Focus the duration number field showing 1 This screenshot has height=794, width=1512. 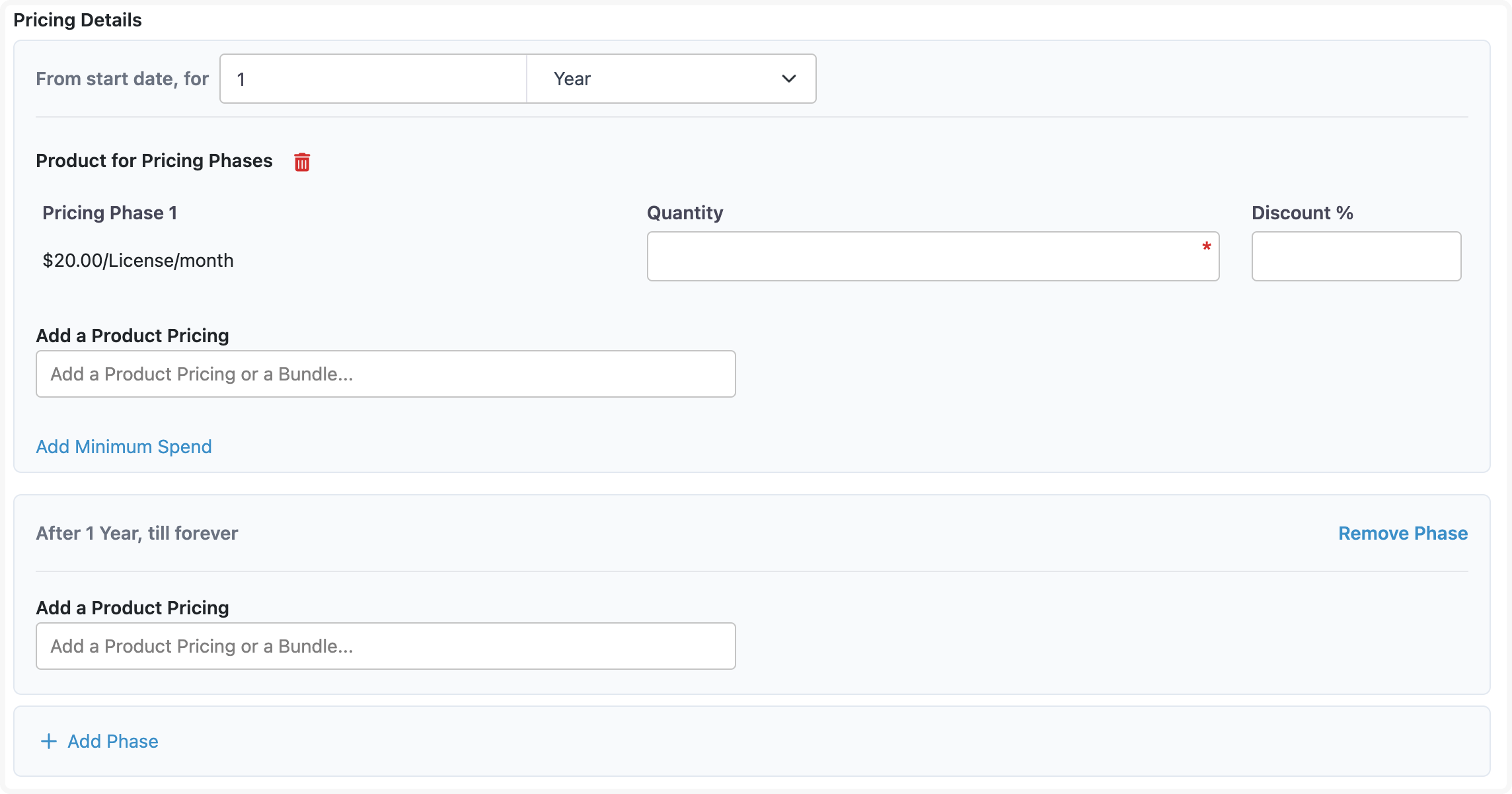click(373, 79)
